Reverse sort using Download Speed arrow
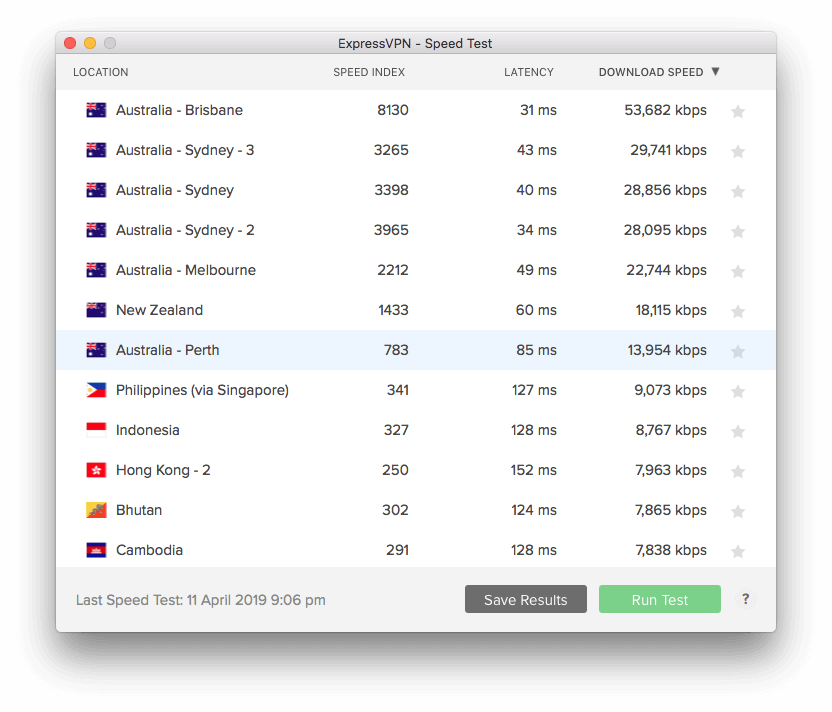The width and height of the screenshot is (832, 712). pos(715,71)
